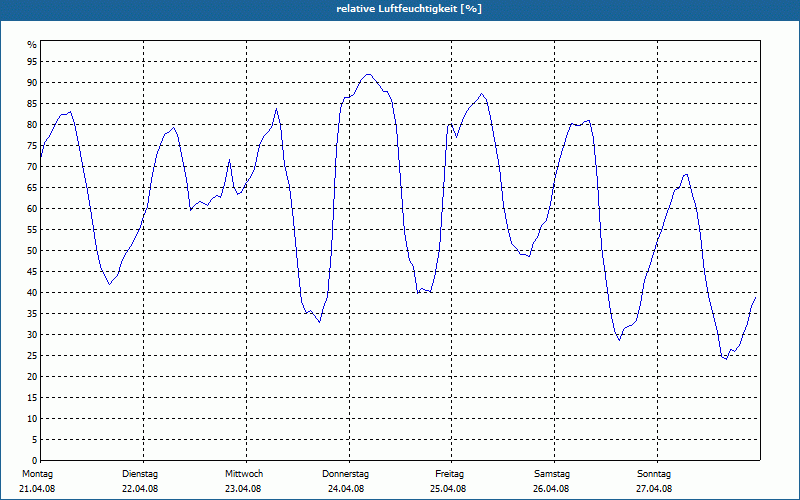The height and width of the screenshot is (500, 800).
Task: Select the 'Dienstag' day label
Action: pyautogui.click(x=140, y=474)
